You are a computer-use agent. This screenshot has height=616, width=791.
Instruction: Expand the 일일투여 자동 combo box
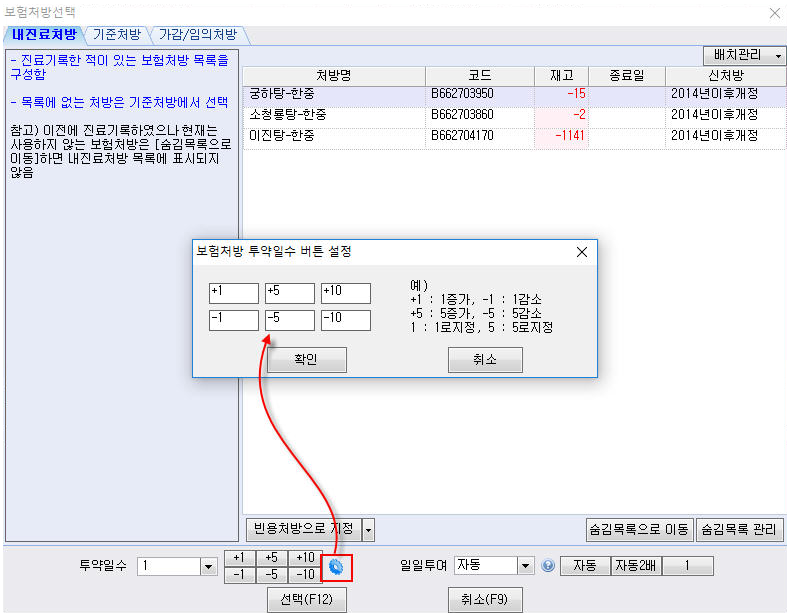tap(525, 566)
